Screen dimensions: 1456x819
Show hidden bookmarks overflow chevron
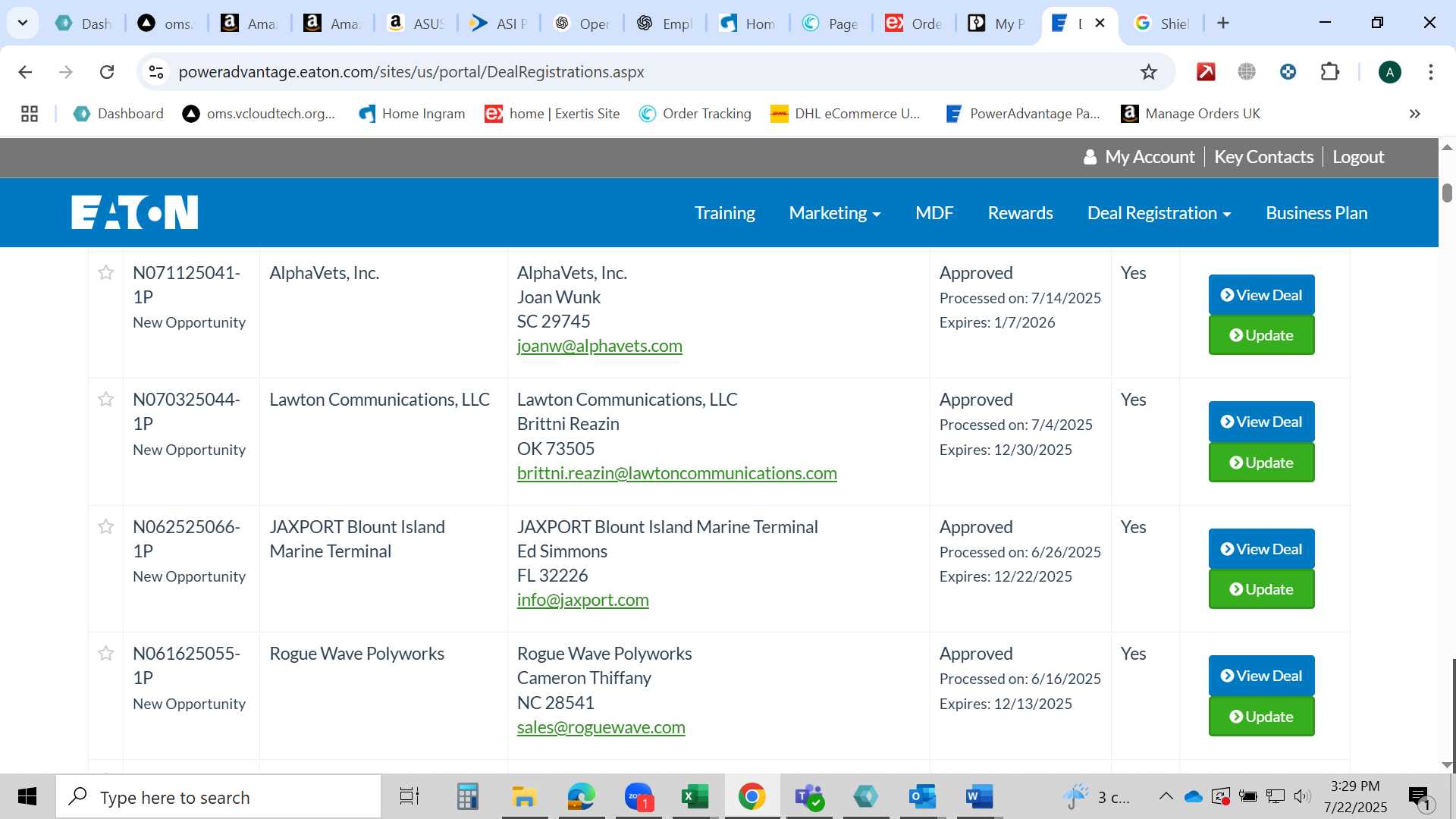pos(1415,114)
